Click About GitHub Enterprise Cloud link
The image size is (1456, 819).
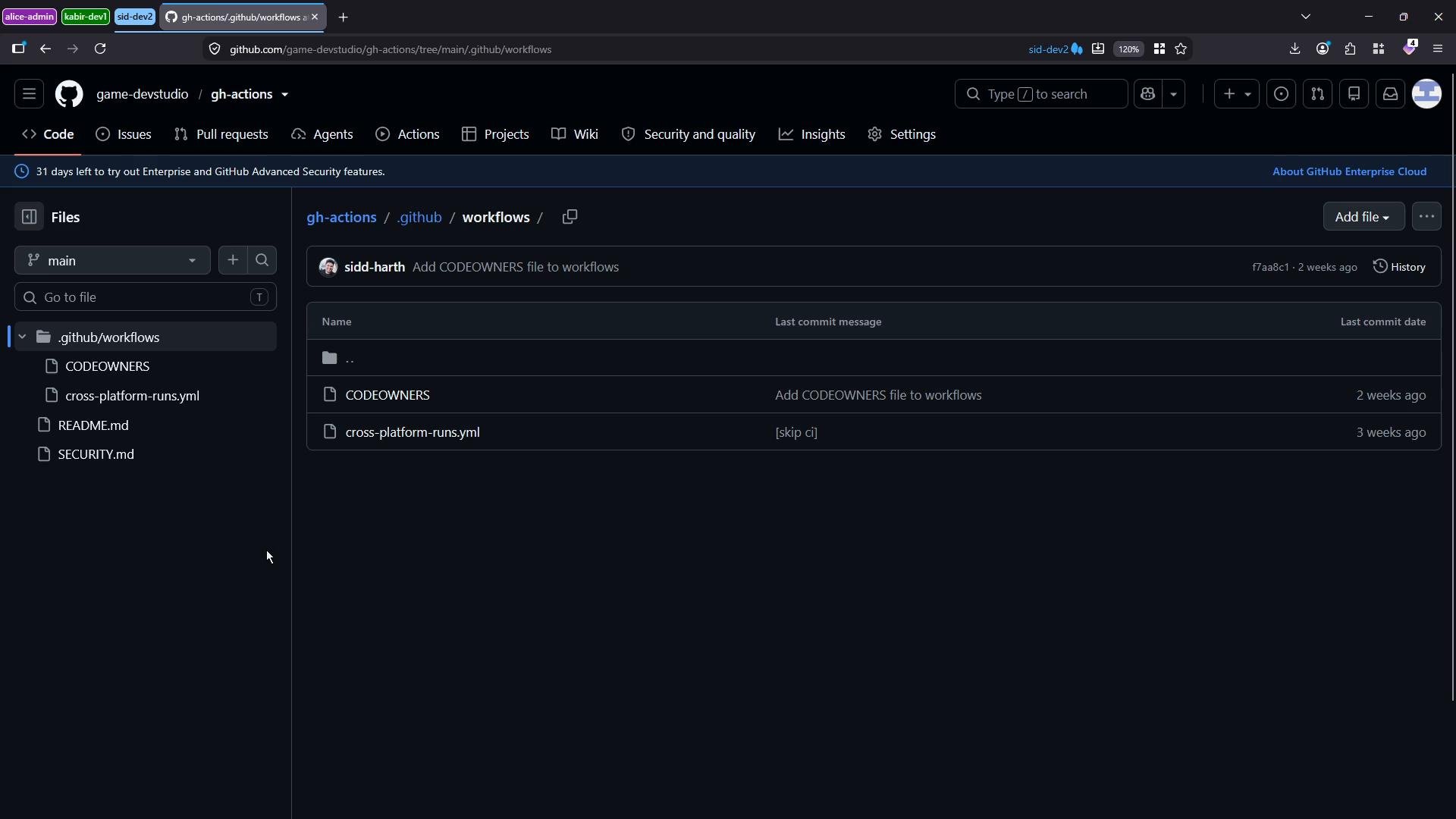[x=1349, y=171]
